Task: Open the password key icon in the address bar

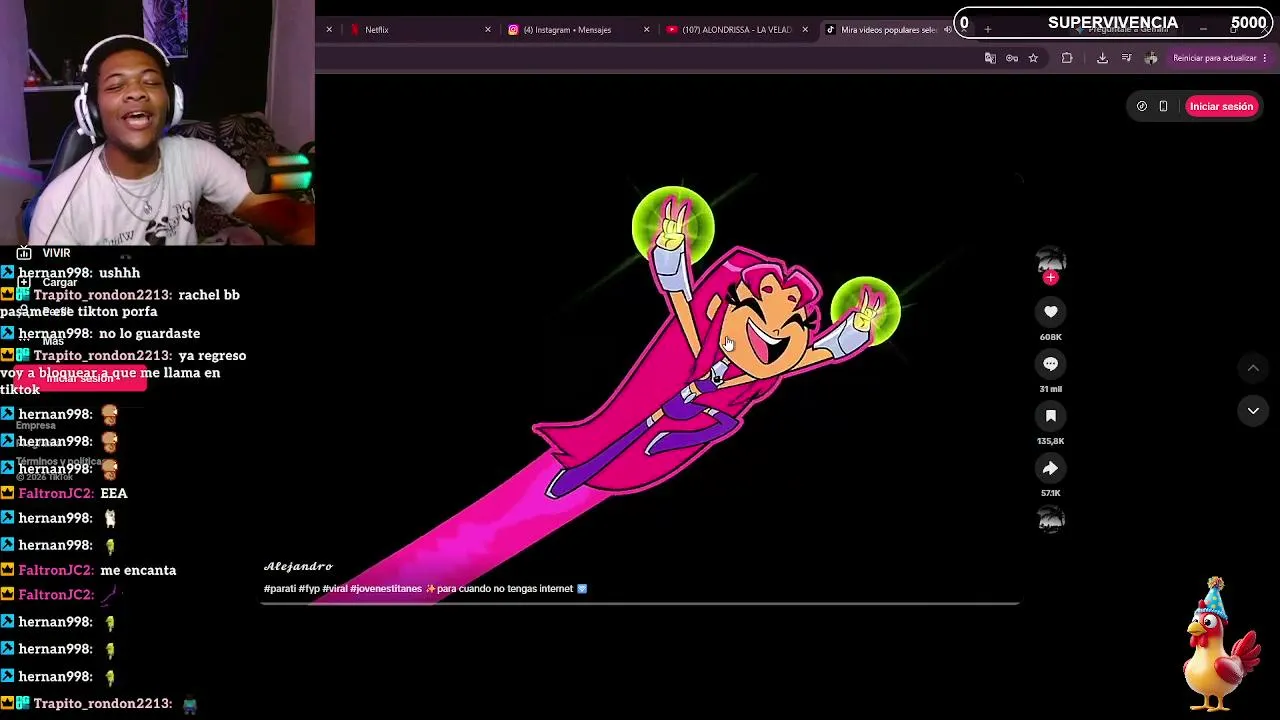Action: [x=1012, y=58]
